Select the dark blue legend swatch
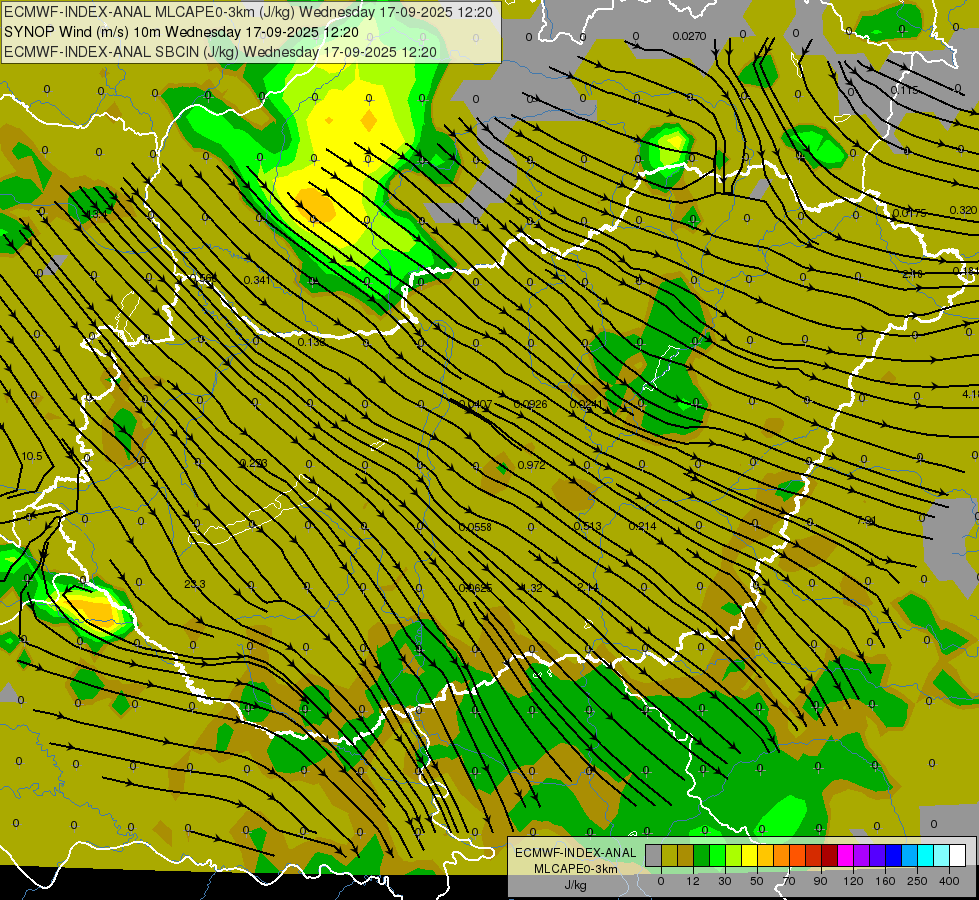Screen dimensions: 979x900 893,855
